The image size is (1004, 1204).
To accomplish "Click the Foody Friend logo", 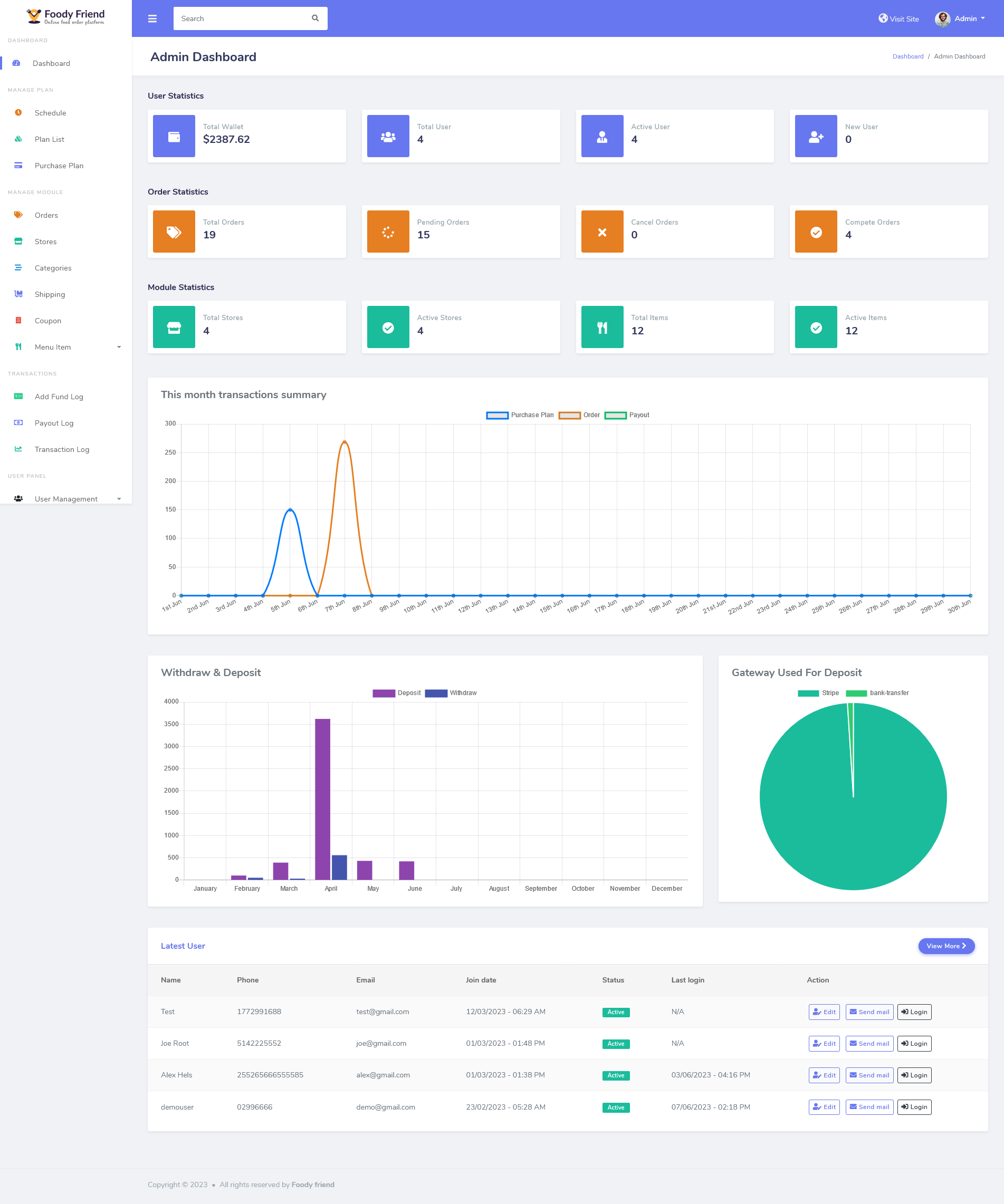I will (x=65, y=17).
